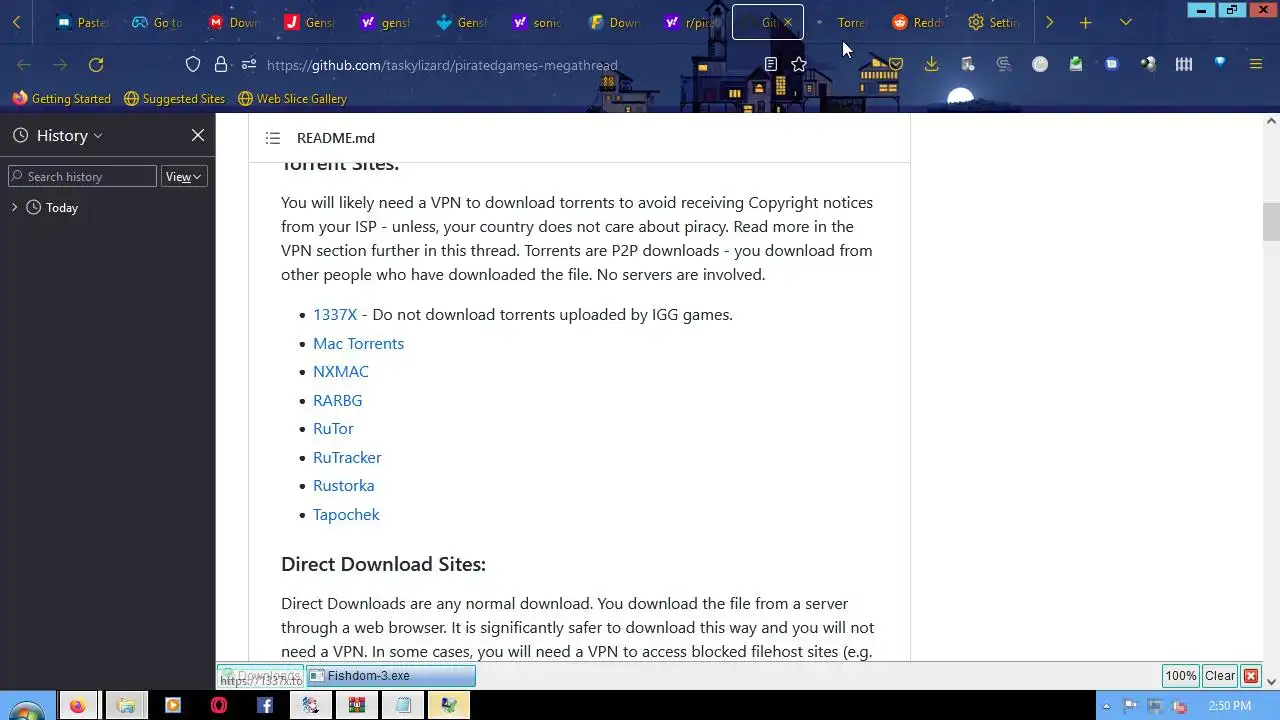Toggle reader view icon
This screenshot has width=1280, height=720.
click(x=771, y=65)
